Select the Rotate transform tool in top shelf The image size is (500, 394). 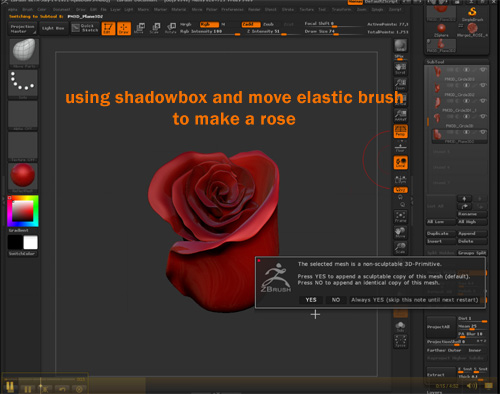coord(171,29)
